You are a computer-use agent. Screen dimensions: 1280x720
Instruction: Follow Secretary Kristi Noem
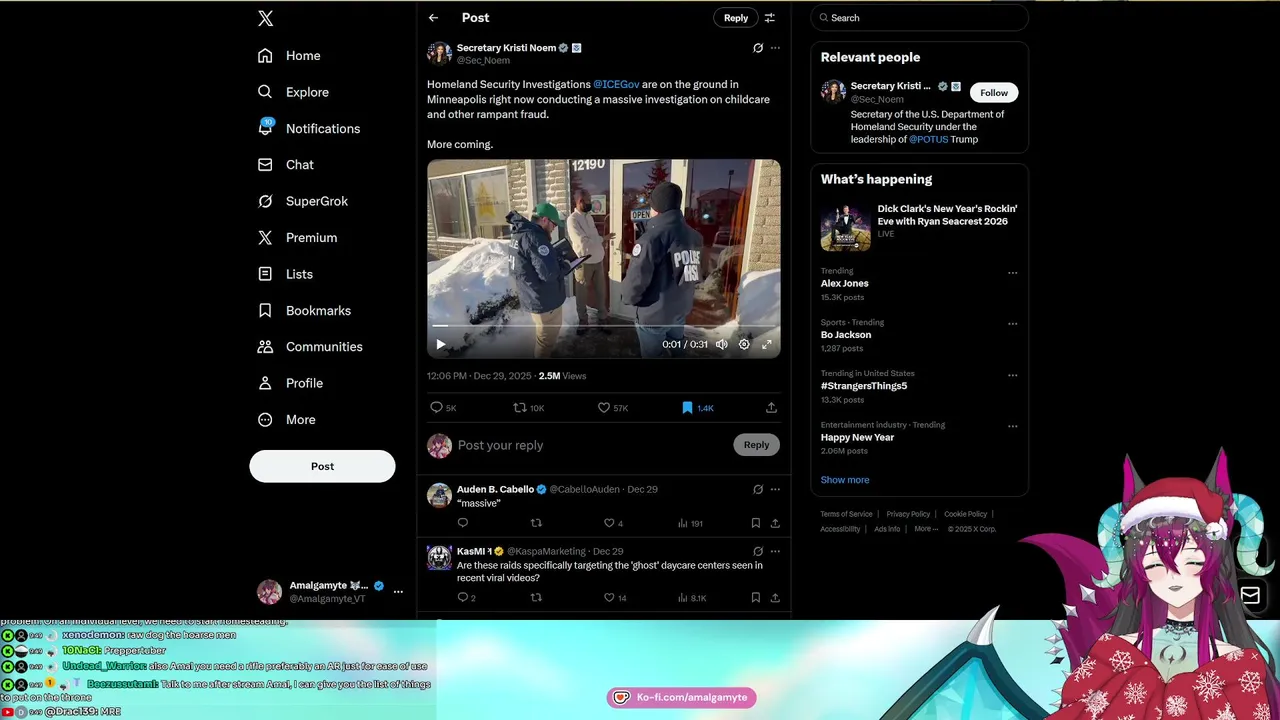[994, 93]
